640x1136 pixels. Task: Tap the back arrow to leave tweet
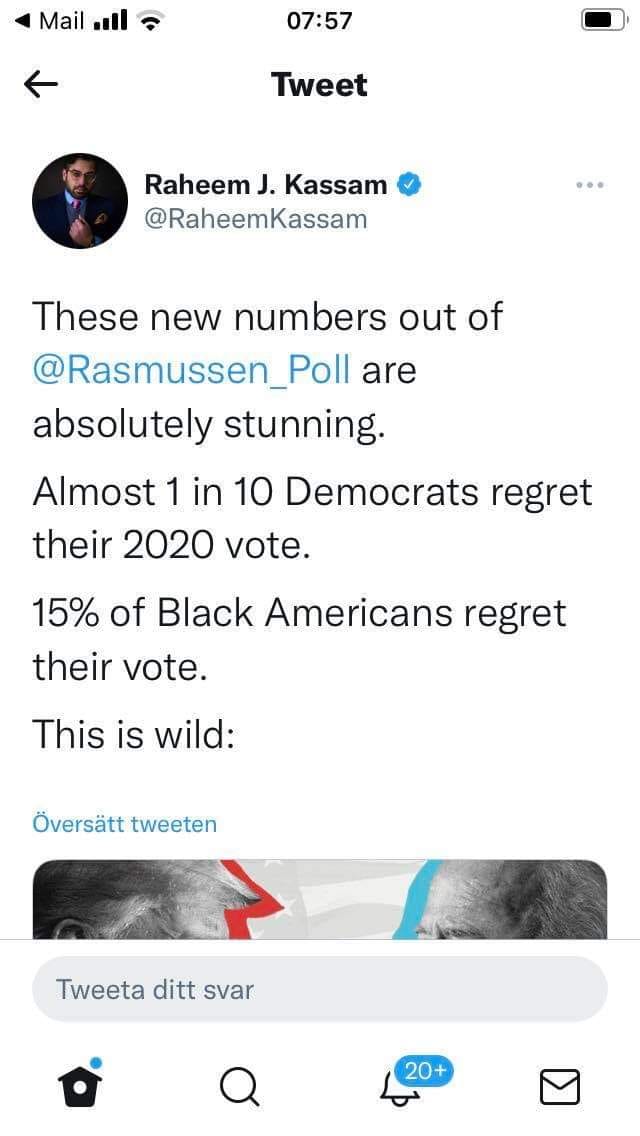coord(41,86)
